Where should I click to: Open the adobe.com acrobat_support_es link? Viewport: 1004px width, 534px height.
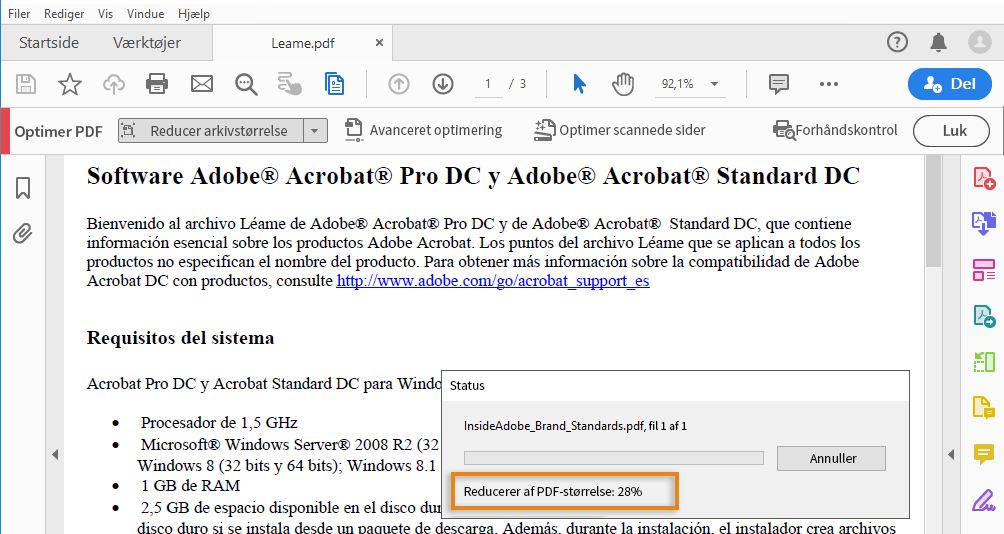pyautogui.click(x=493, y=281)
